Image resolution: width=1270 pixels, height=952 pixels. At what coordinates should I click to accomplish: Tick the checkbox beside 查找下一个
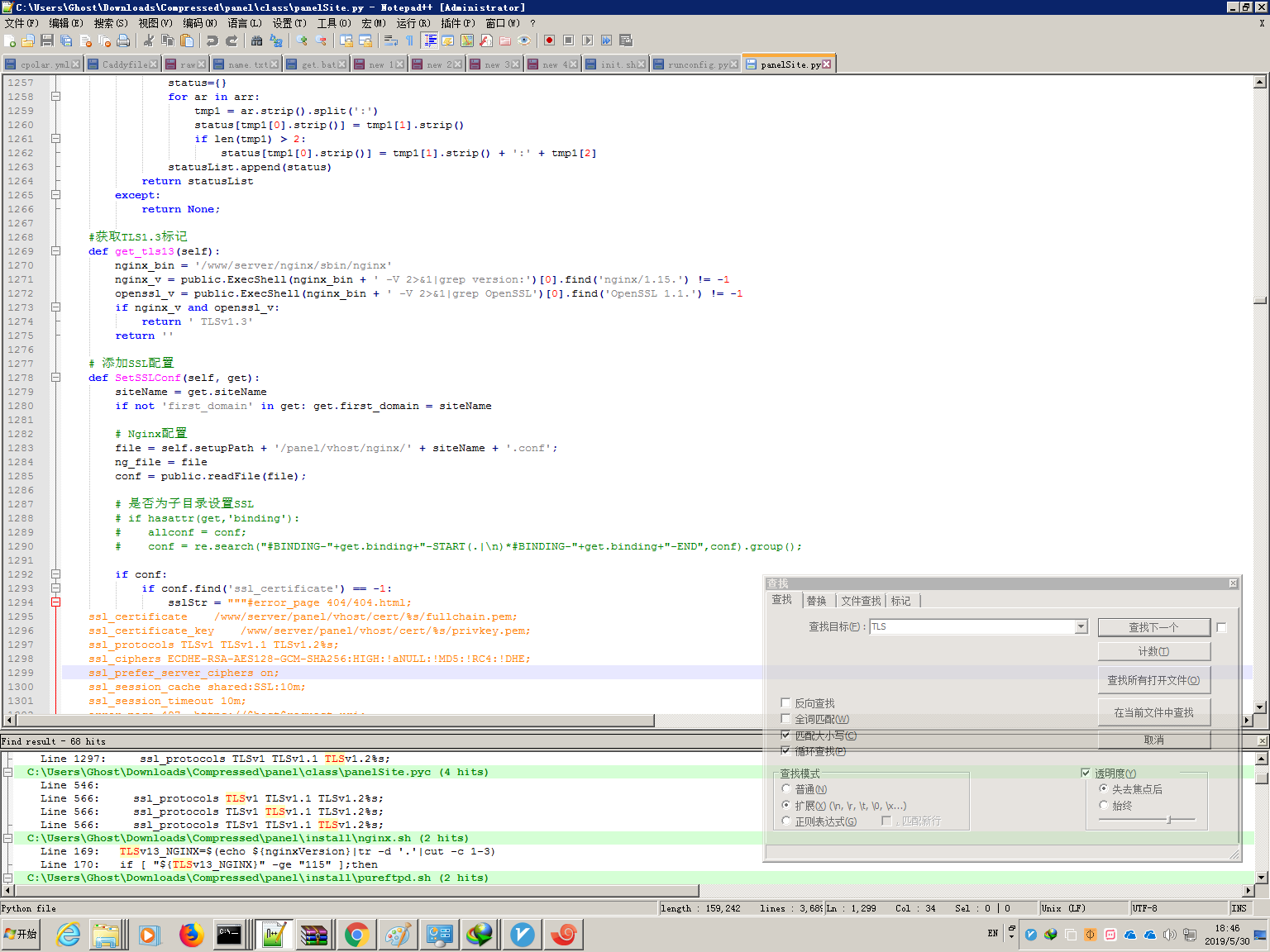(1221, 627)
